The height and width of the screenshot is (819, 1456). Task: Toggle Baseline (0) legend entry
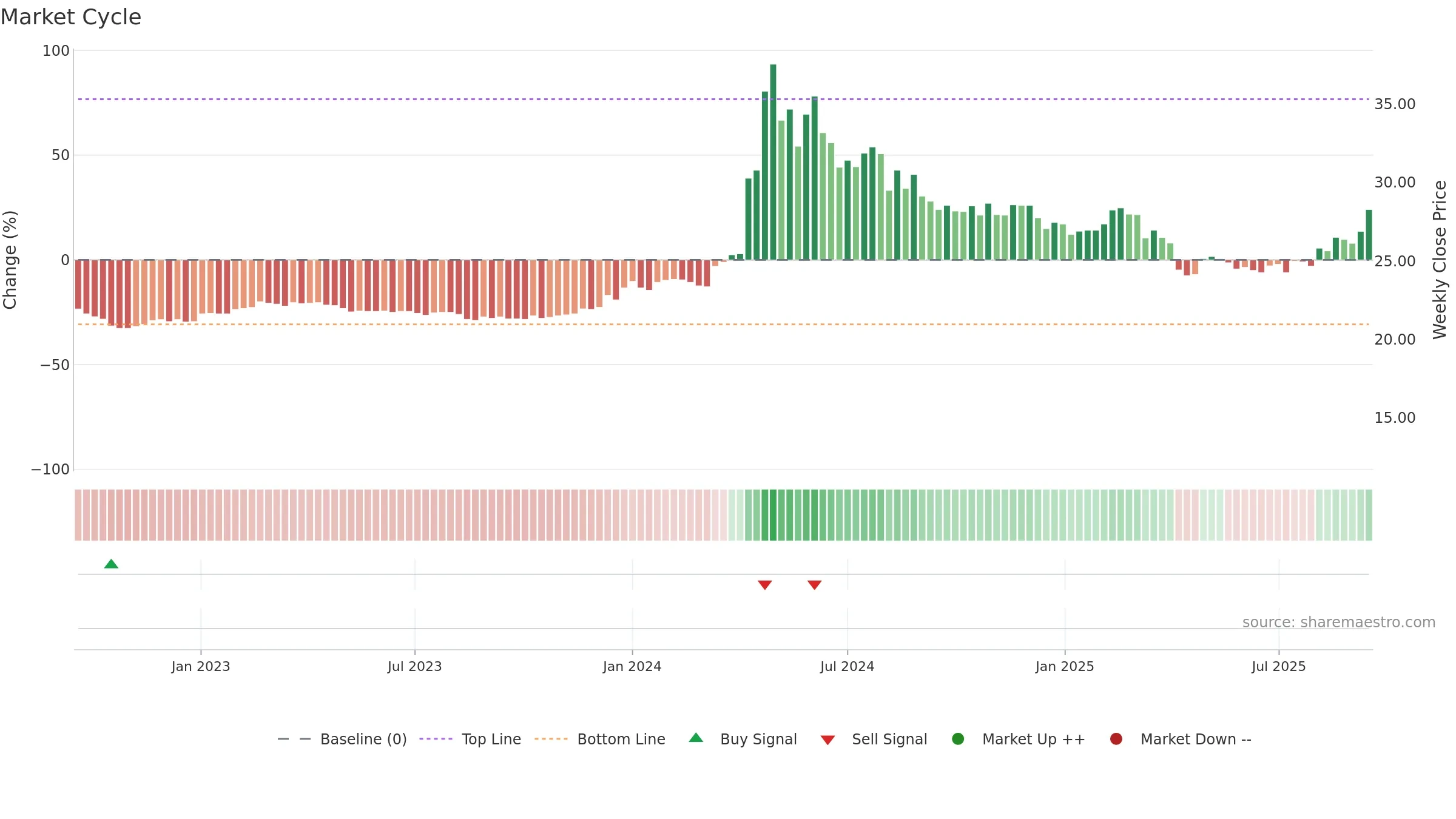(x=342, y=740)
